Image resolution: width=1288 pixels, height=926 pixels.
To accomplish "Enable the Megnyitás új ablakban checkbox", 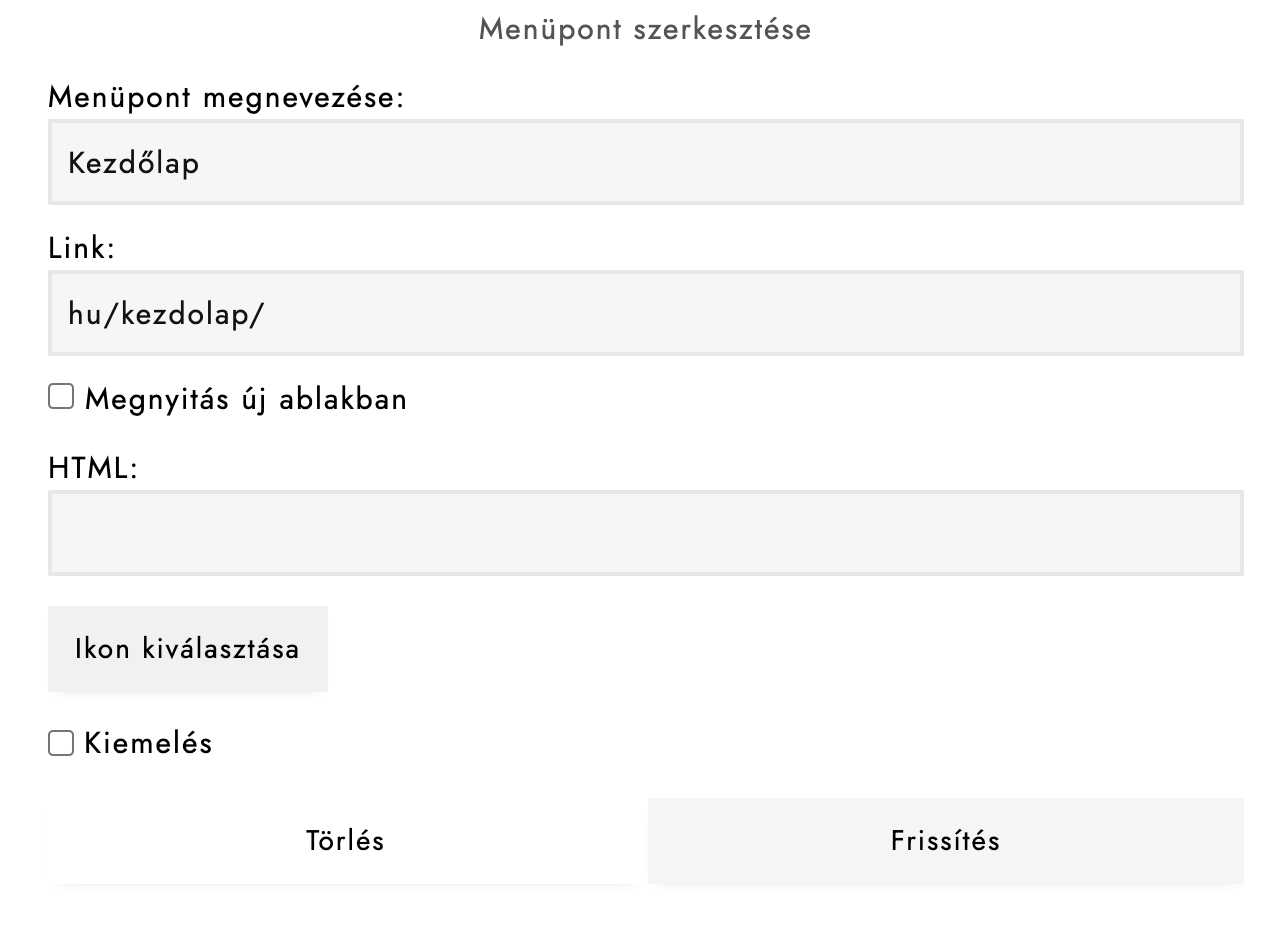I will pyautogui.click(x=61, y=398).
